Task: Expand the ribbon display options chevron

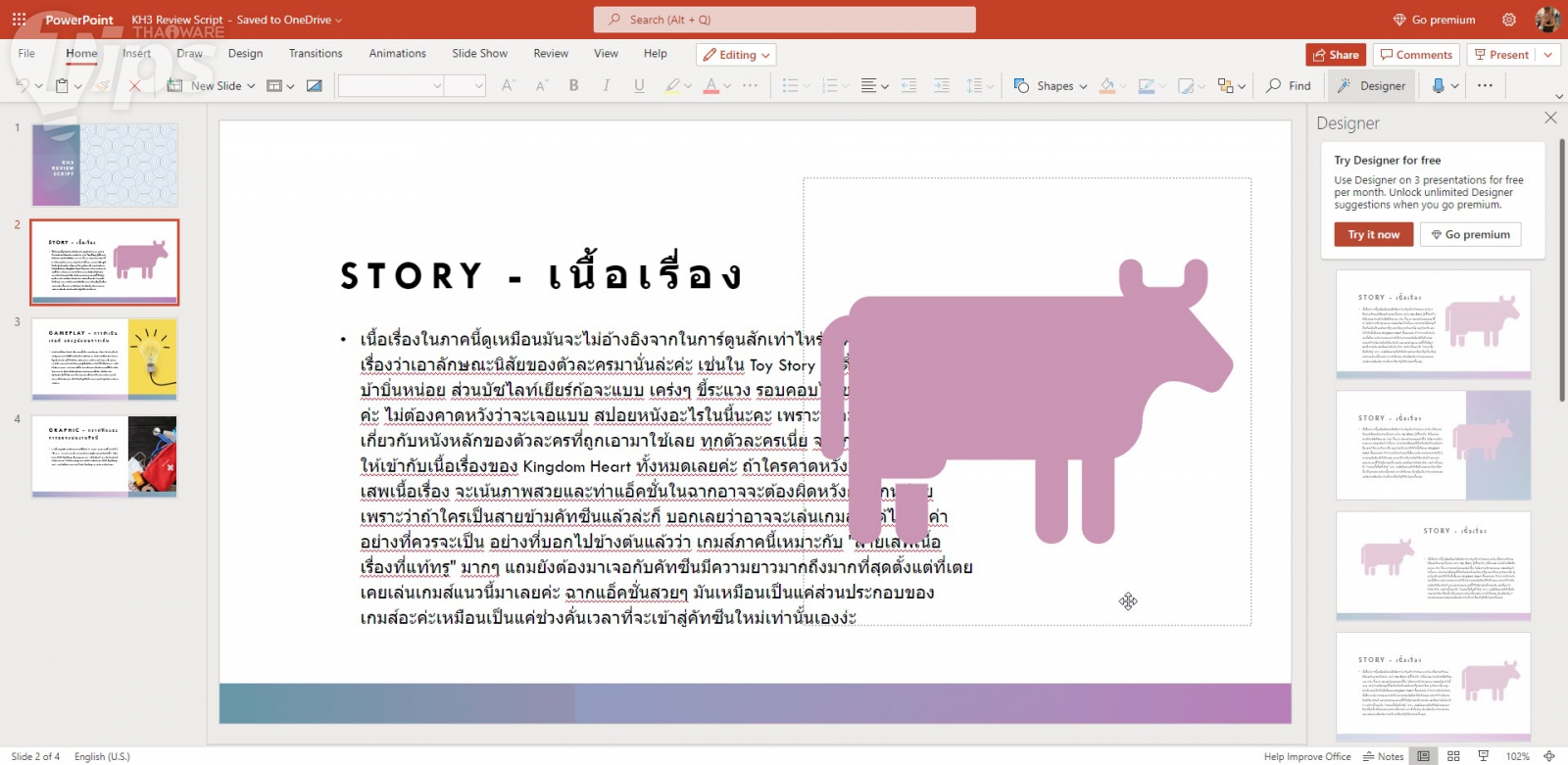Action: pos(1559,96)
